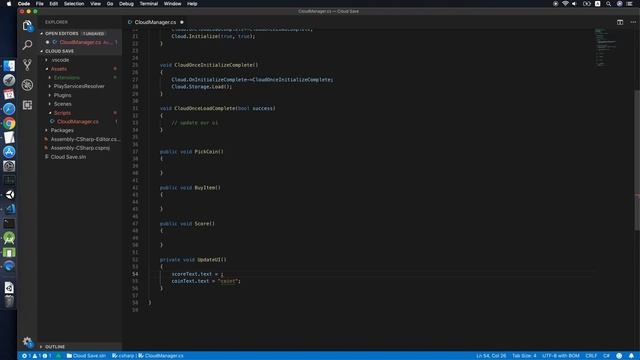Click the Wi-Fi icon in menu bar
This screenshot has width=640, height=360.
click(565, 4)
